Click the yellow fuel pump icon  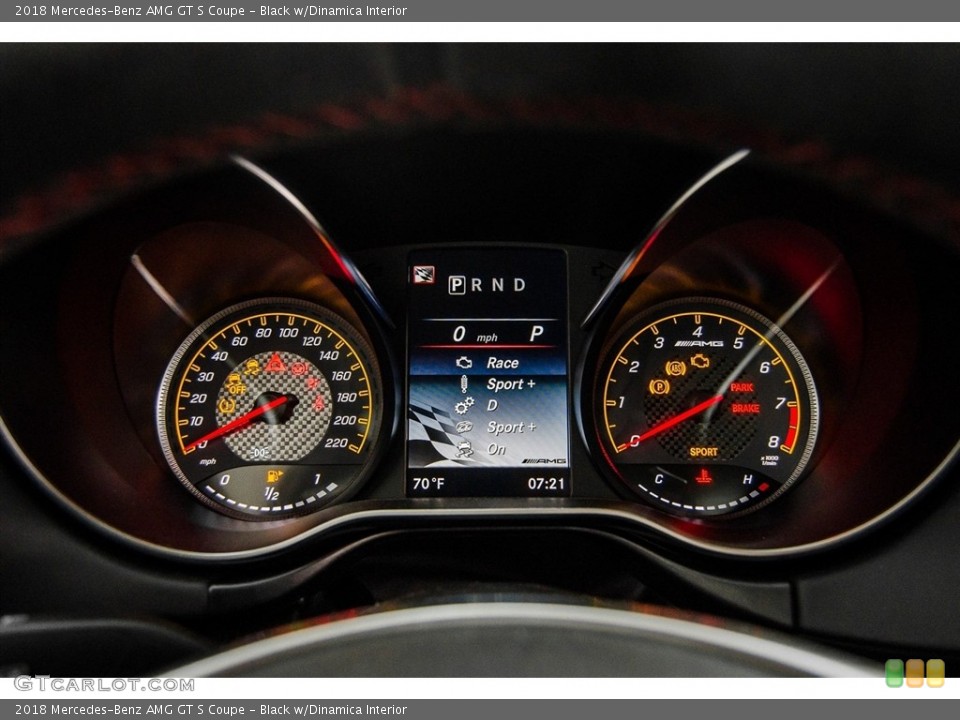click(x=274, y=476)
